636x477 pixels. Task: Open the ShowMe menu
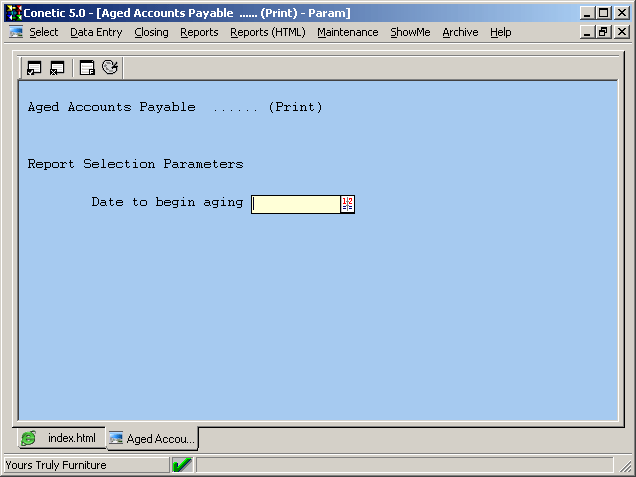pos(410,32)
